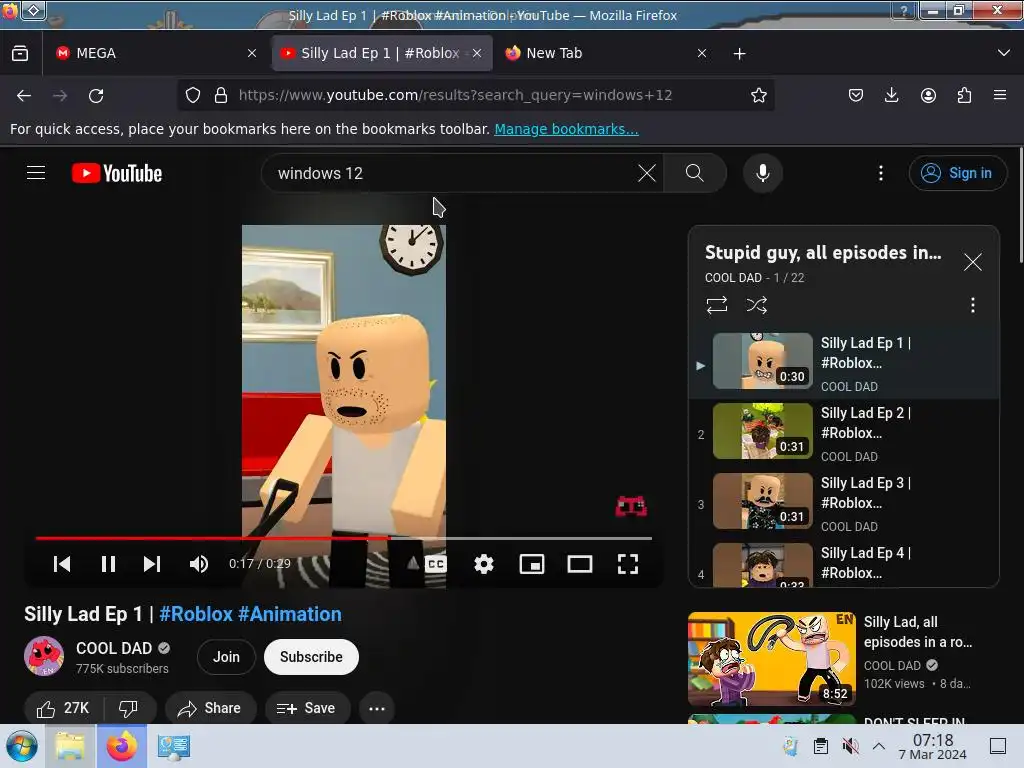The image size is (1024, 768).
Task: Expand system tray hidden icons
Action: 879,746
